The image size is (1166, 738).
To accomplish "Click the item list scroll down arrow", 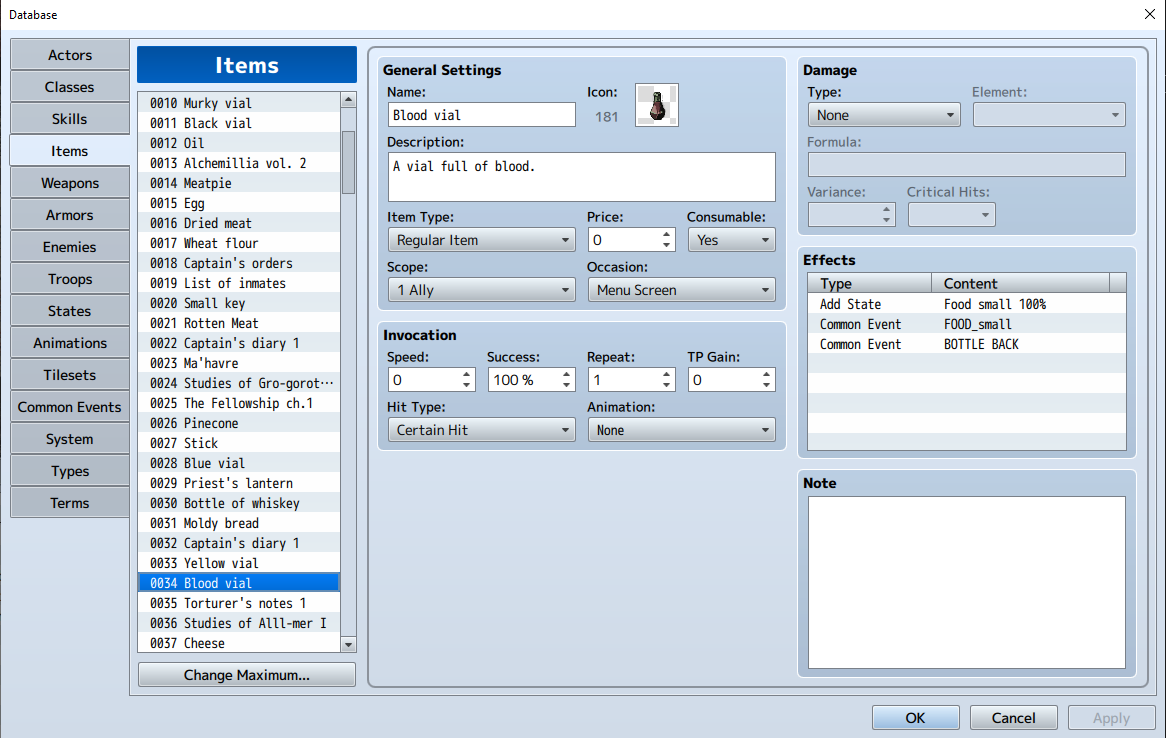I will [348, 644].
